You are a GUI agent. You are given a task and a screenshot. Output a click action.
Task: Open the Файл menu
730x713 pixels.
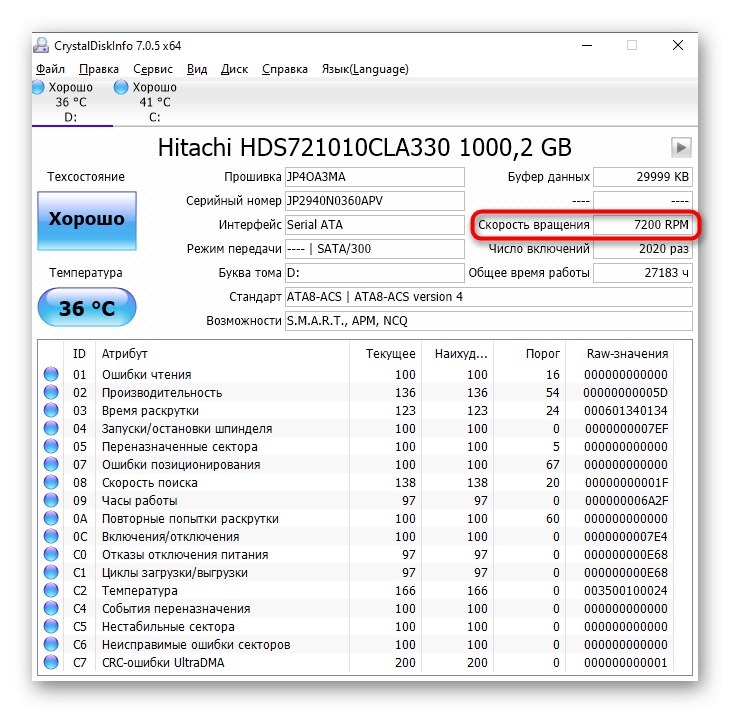(50, 69)
